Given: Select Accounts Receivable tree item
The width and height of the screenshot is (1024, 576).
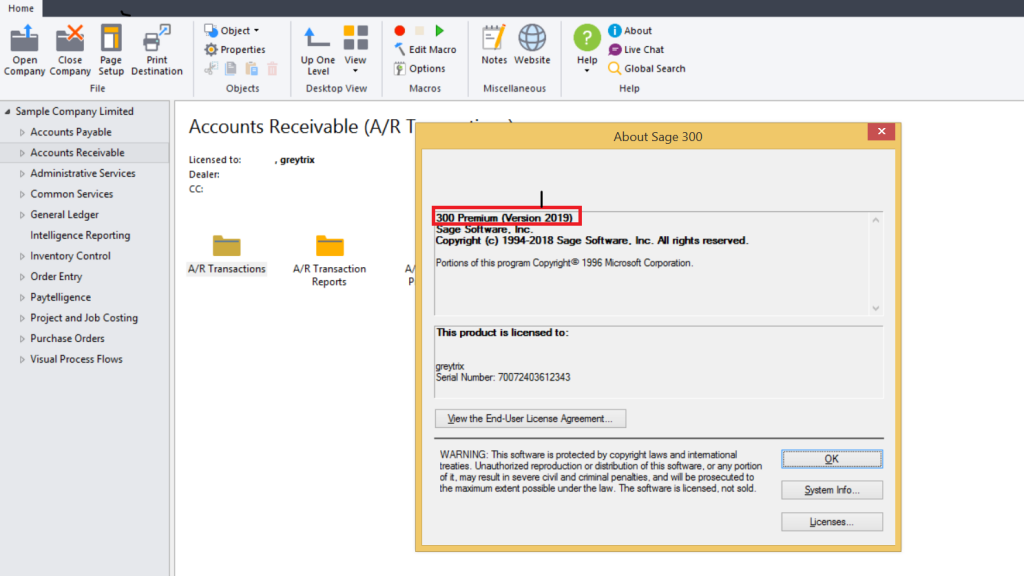Looking at the screenshot, I should coord(77,153).
